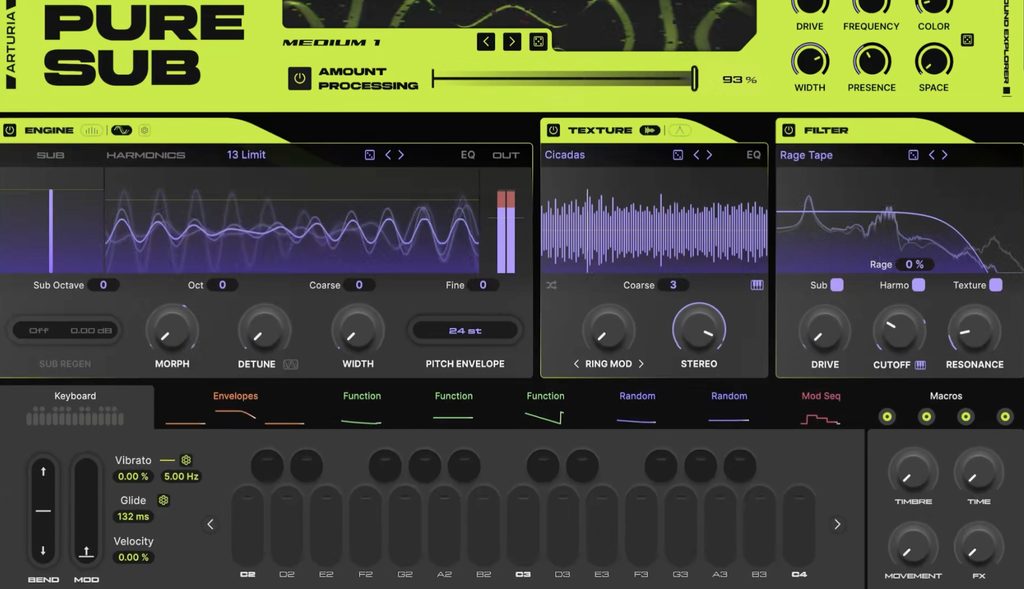Viewport: 1024px width, 589px height.
Task: Click the Sub Octave value field
Action: 103,285
